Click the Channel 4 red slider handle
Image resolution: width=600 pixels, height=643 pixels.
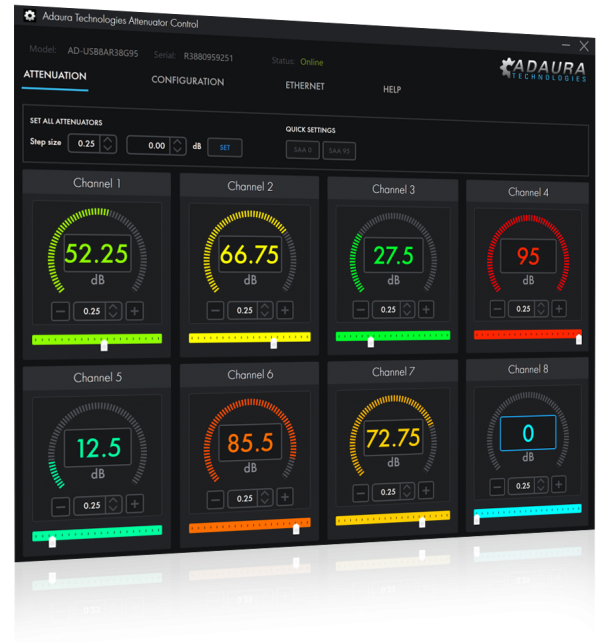click(579, 339)
